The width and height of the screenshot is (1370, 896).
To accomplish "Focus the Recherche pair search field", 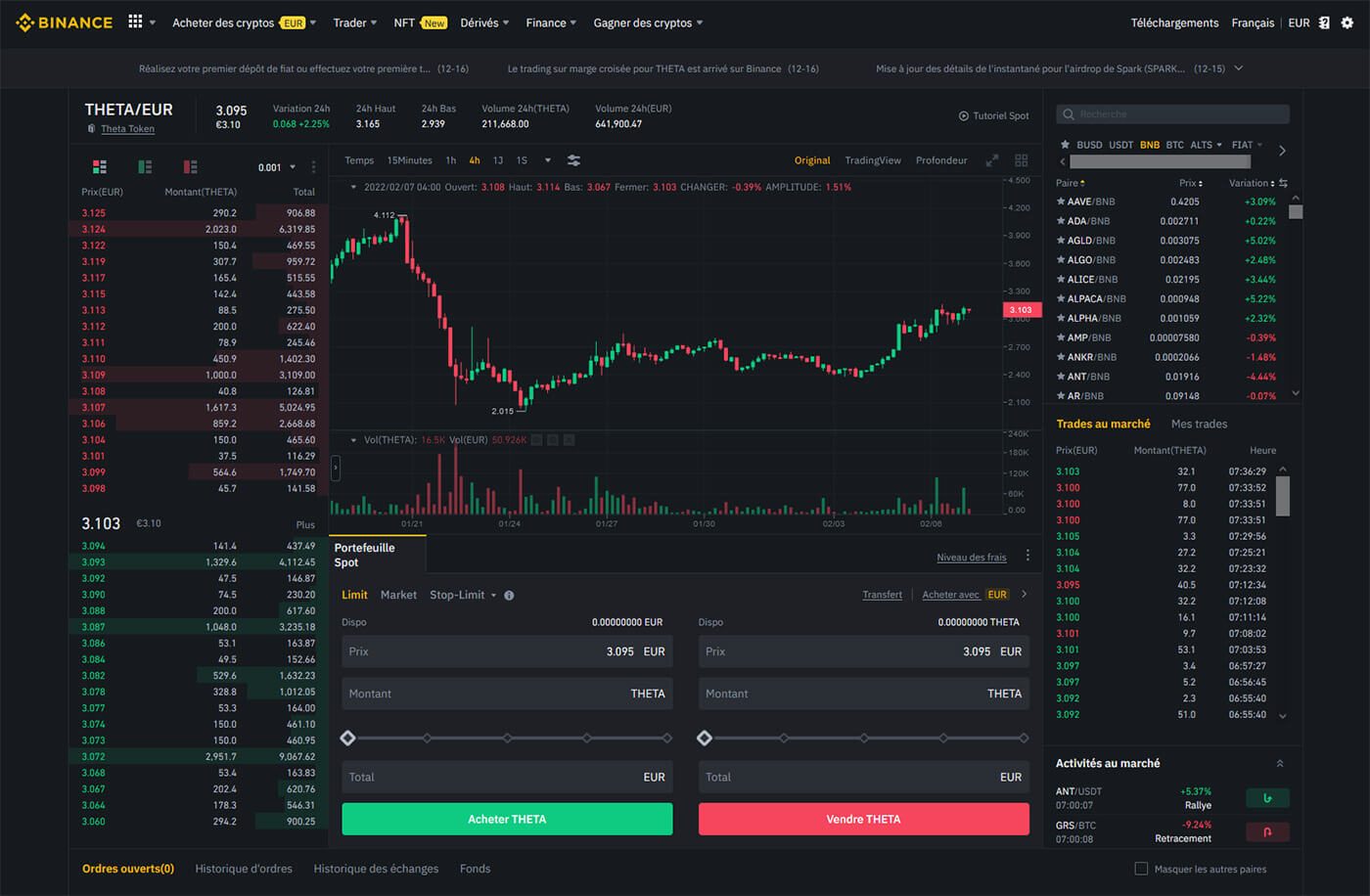I will pyautogui.click(x=1172, y=114).
